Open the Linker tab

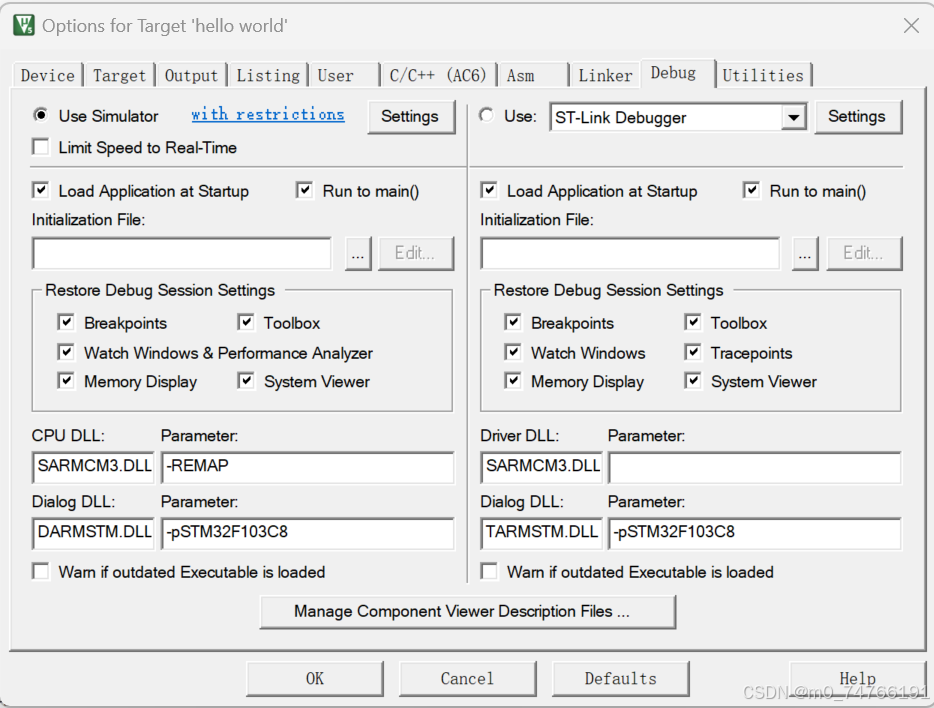point(605,76)
